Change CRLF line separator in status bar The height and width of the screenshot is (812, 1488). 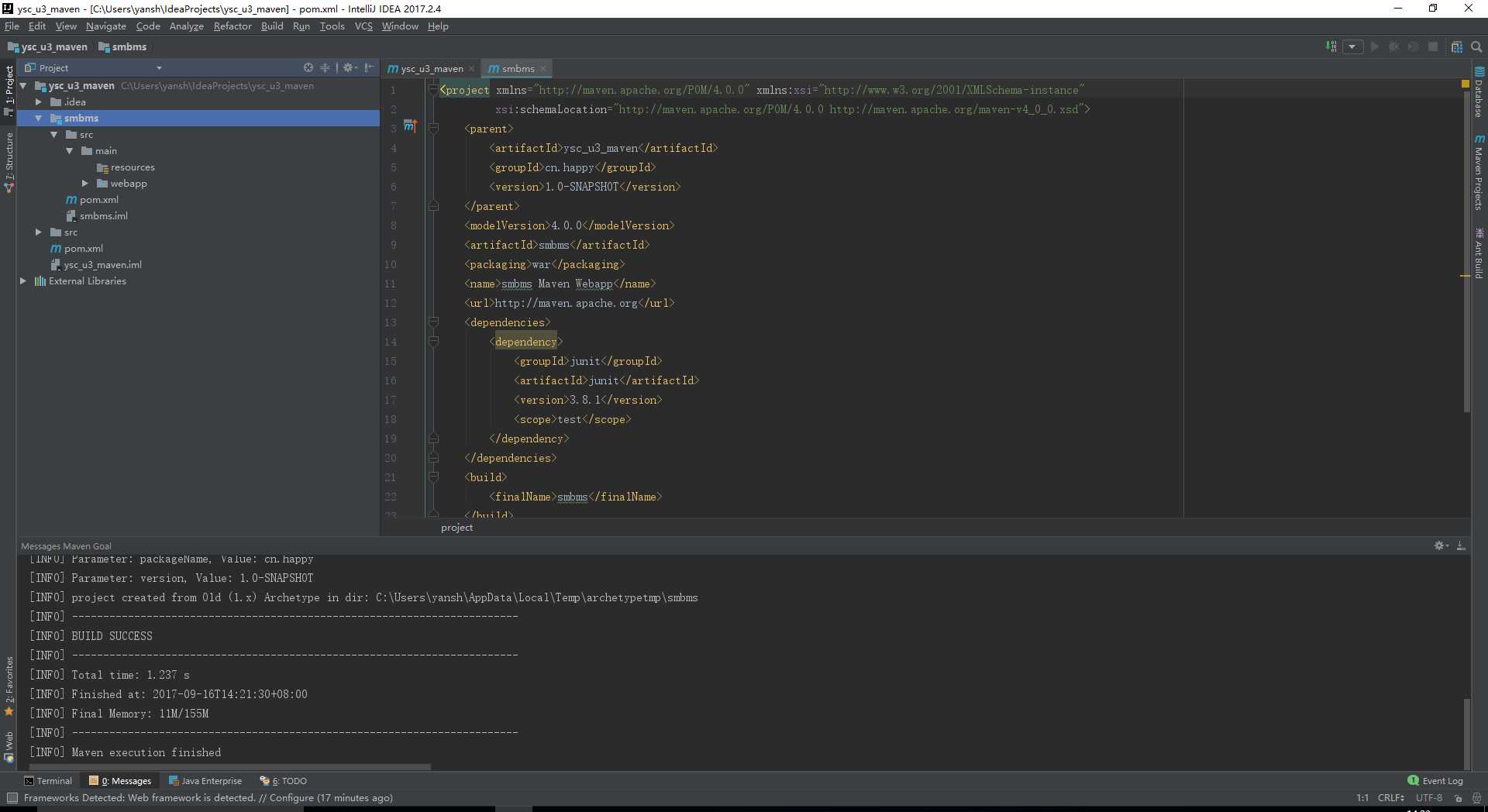(x=1391, y=797)
